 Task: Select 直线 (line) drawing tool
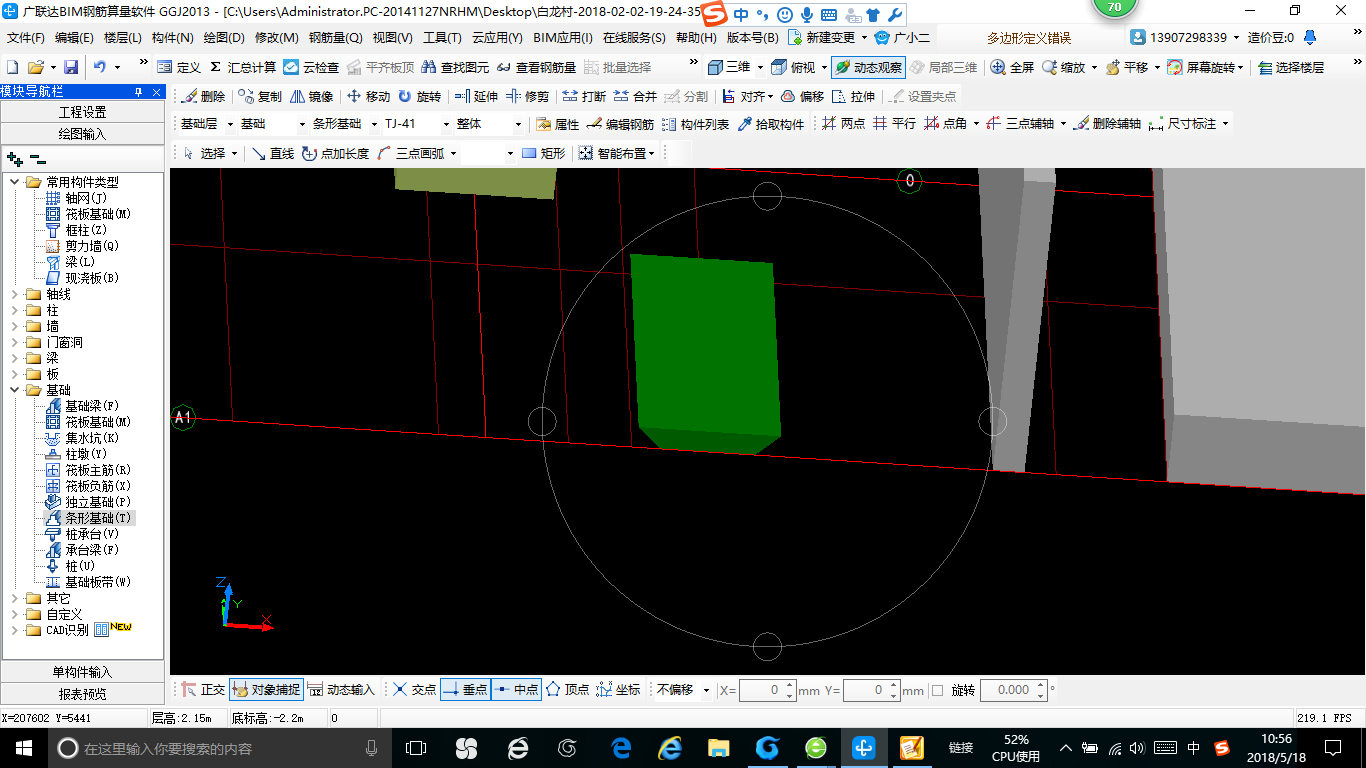click(273, 153)
